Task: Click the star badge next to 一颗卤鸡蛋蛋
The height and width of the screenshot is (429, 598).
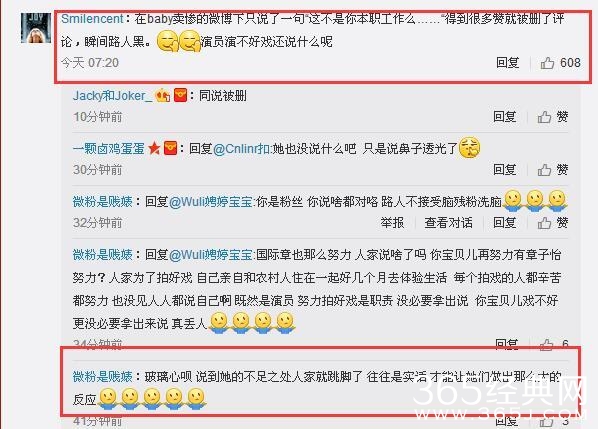Action: point(154,148)
